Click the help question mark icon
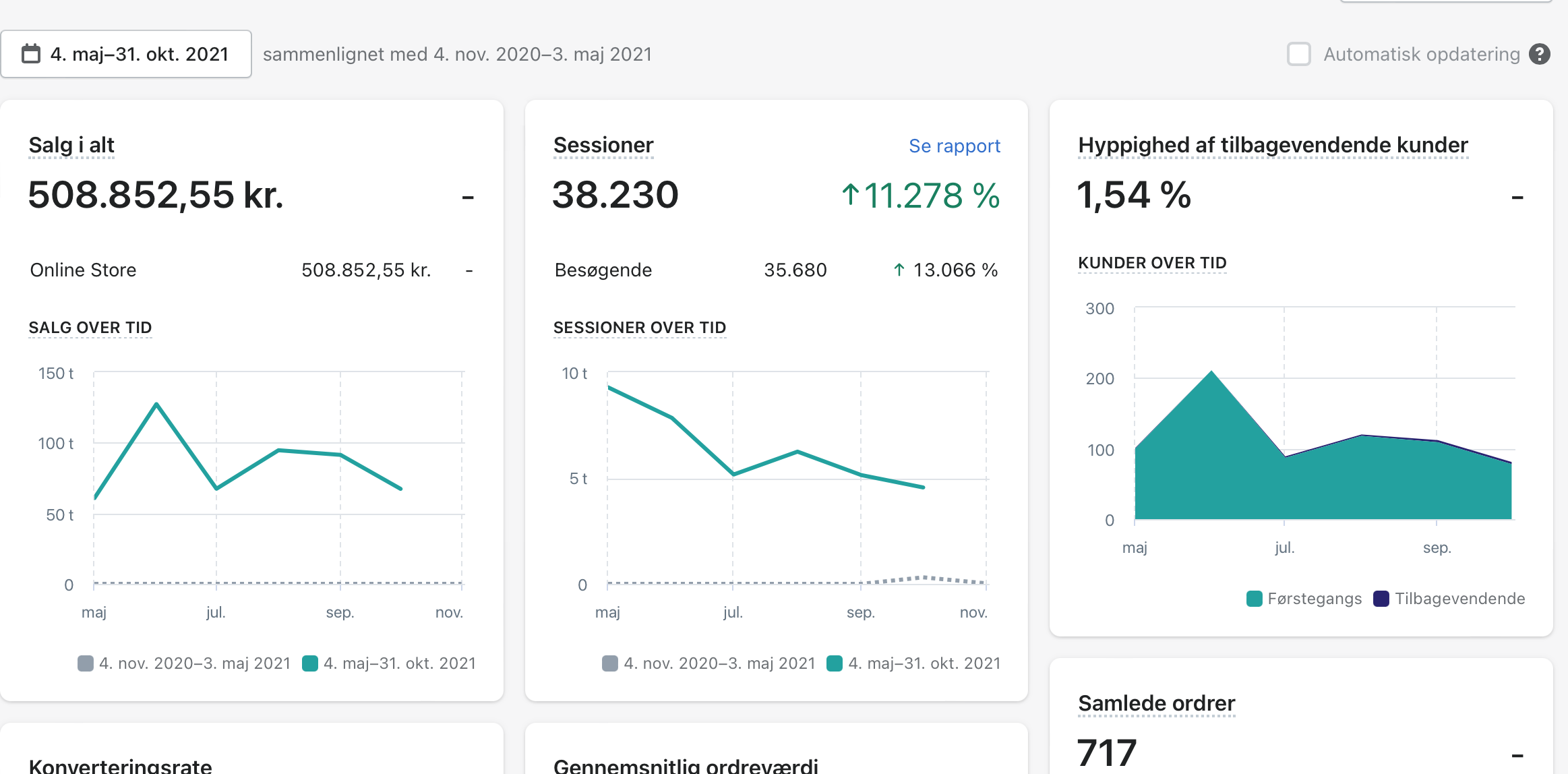 click(x=1540, y=54)
